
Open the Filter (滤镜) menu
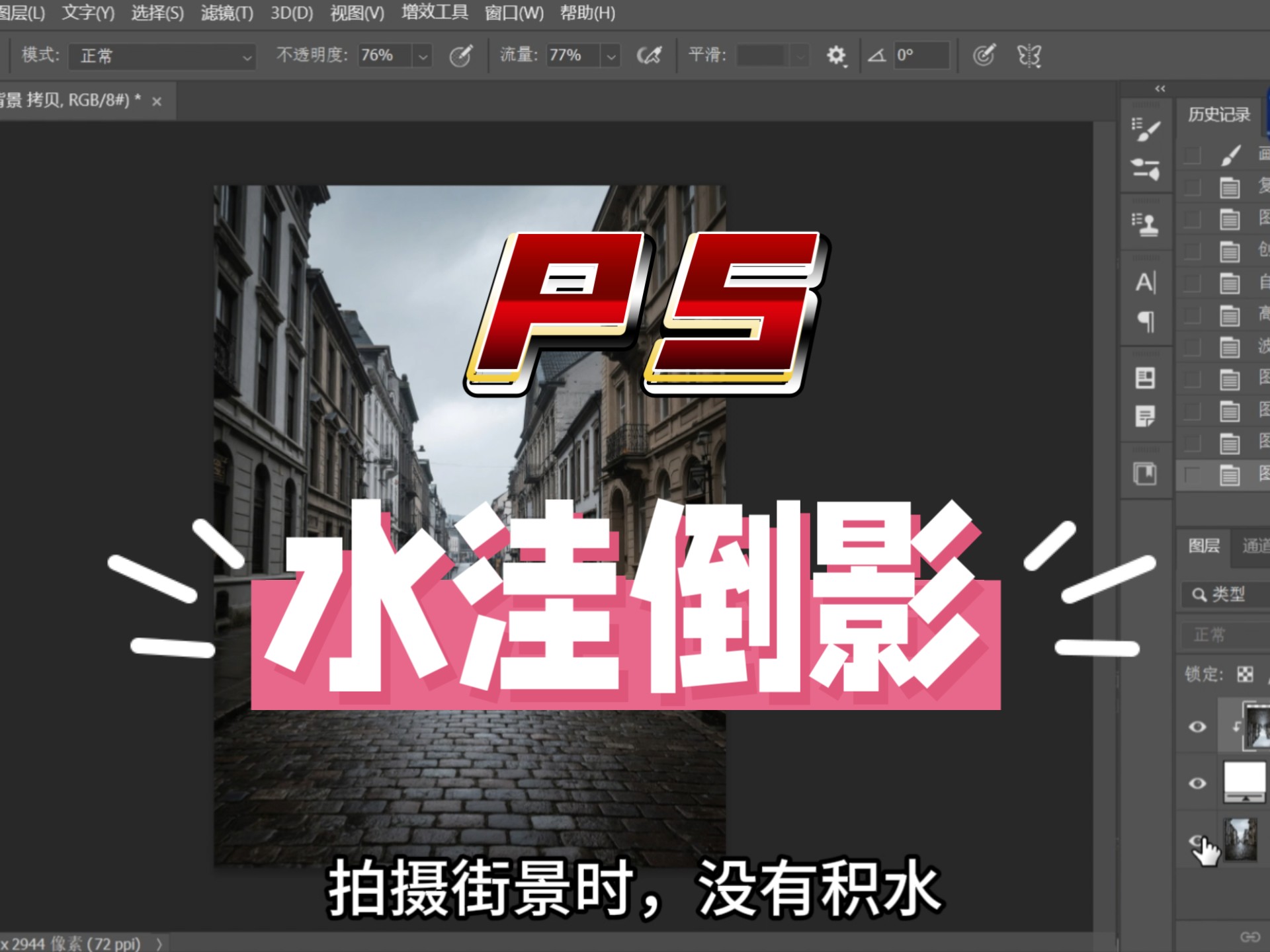click(227, 13)
